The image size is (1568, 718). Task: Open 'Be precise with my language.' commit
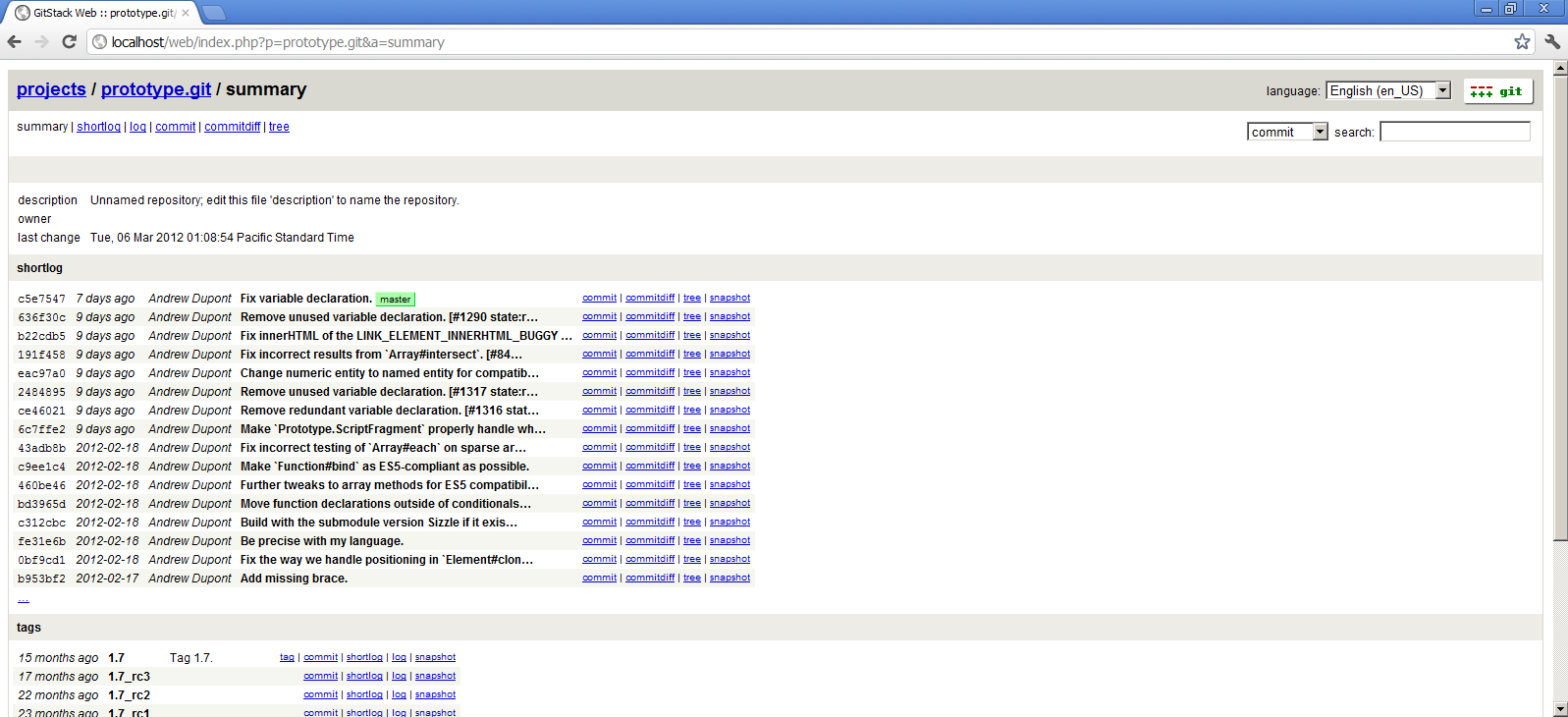click(x=322, y=541)
